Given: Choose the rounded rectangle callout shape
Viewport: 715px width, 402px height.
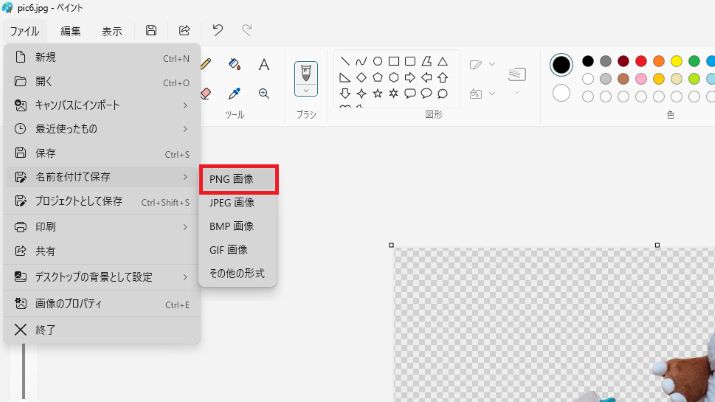Looking at the screenshot, I should 410,93.
